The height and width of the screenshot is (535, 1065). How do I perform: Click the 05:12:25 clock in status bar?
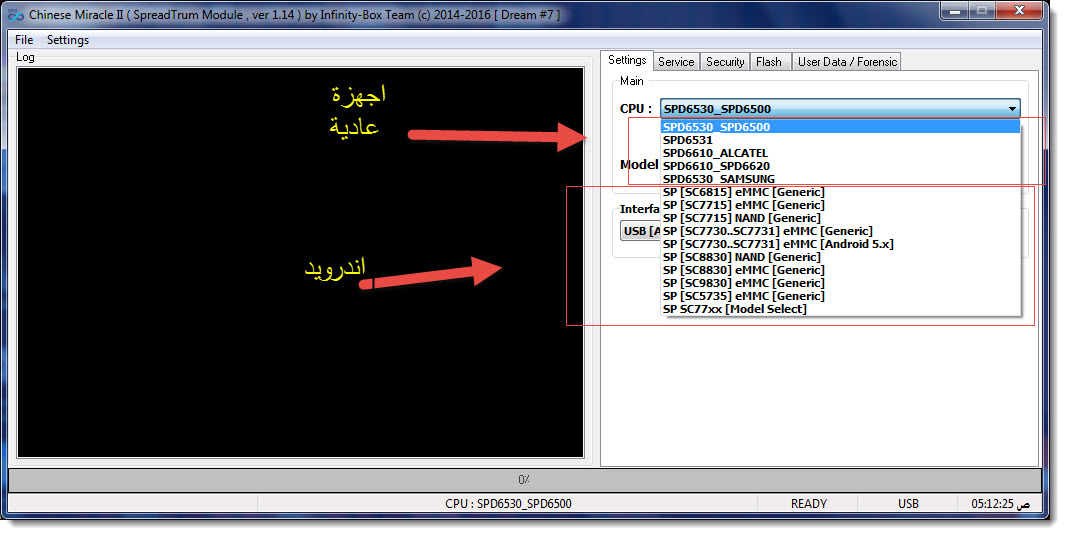(x=1000, y=504)
